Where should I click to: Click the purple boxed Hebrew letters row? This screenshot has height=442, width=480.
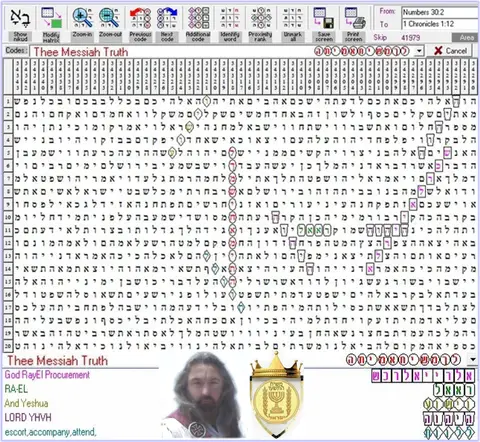[422, 376]
